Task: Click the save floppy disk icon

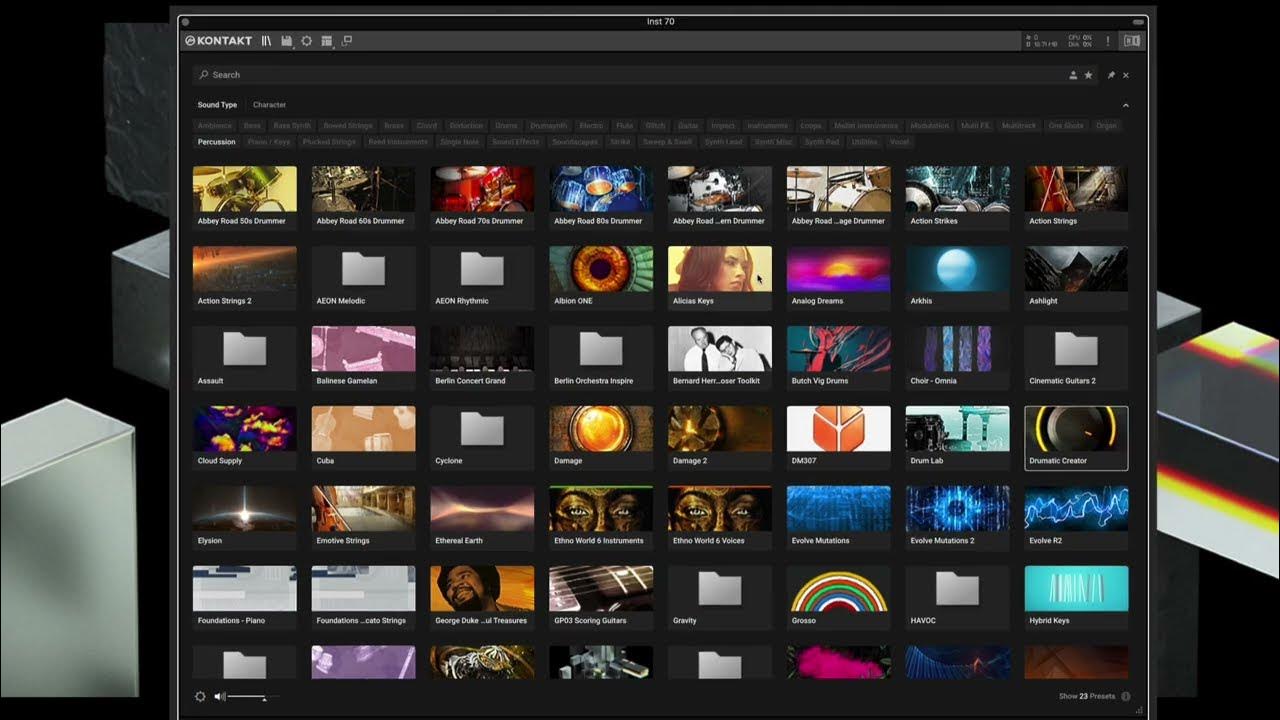Action: [x=287, y=41]
